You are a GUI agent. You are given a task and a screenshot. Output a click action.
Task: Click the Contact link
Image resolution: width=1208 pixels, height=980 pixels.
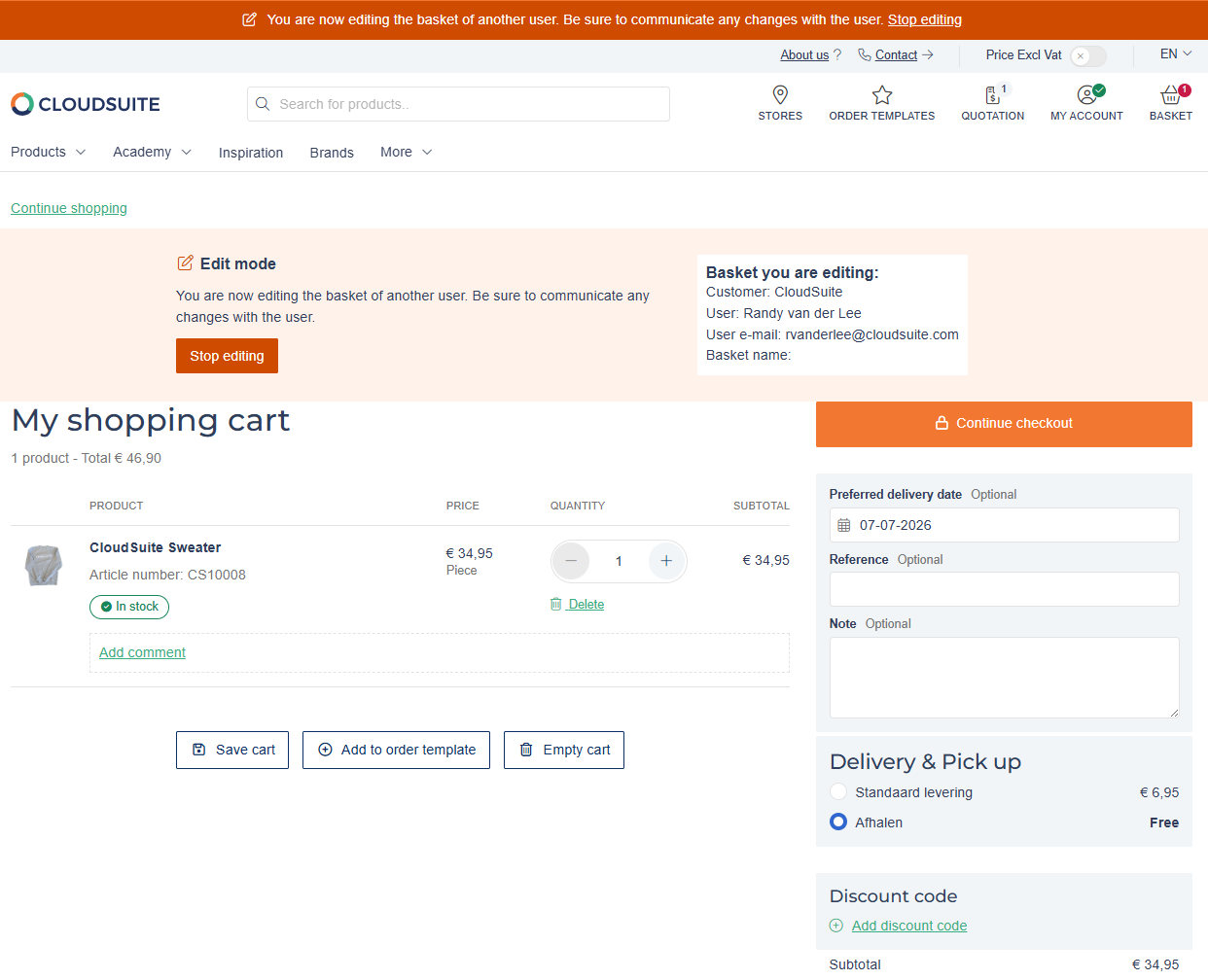tap(896, 55)
